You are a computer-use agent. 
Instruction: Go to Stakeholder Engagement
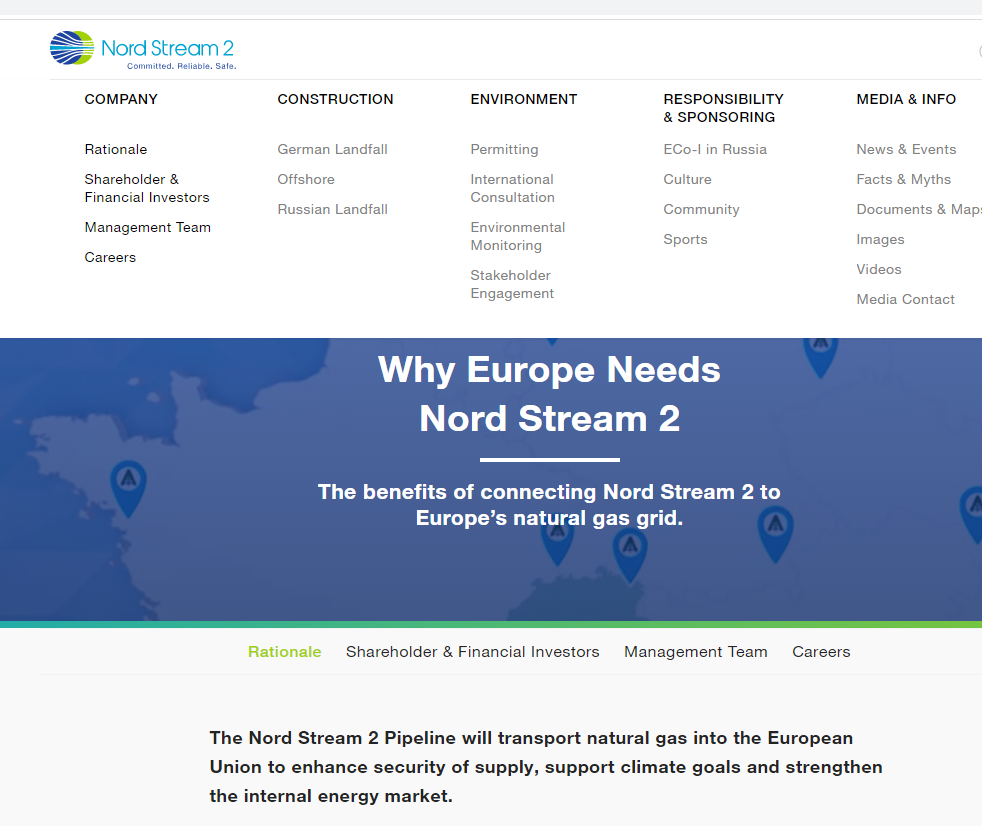(512, 284)
